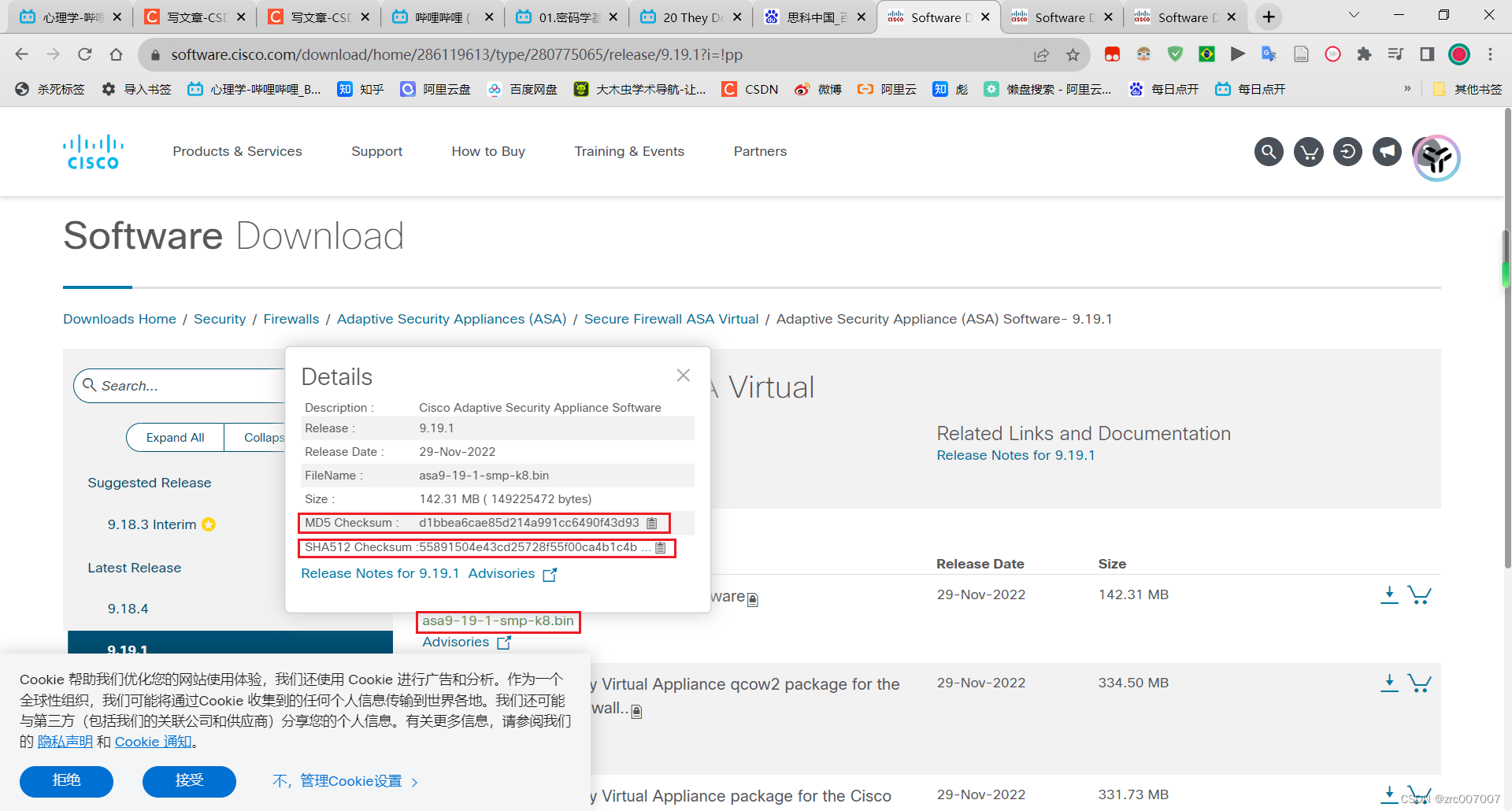This screenshot has height=811, width=1512.
Task: Download the 142.31 MB file
Action: [1389, 595]
